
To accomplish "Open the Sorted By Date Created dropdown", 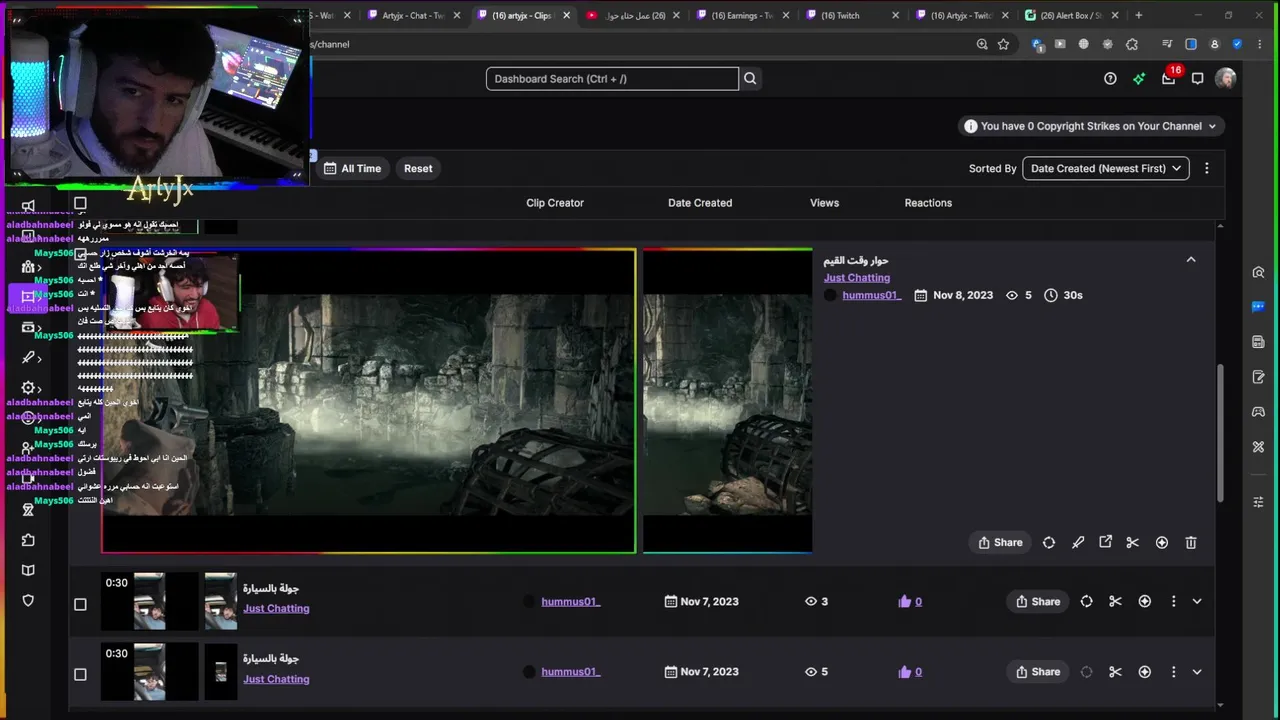I will 1105,168.
